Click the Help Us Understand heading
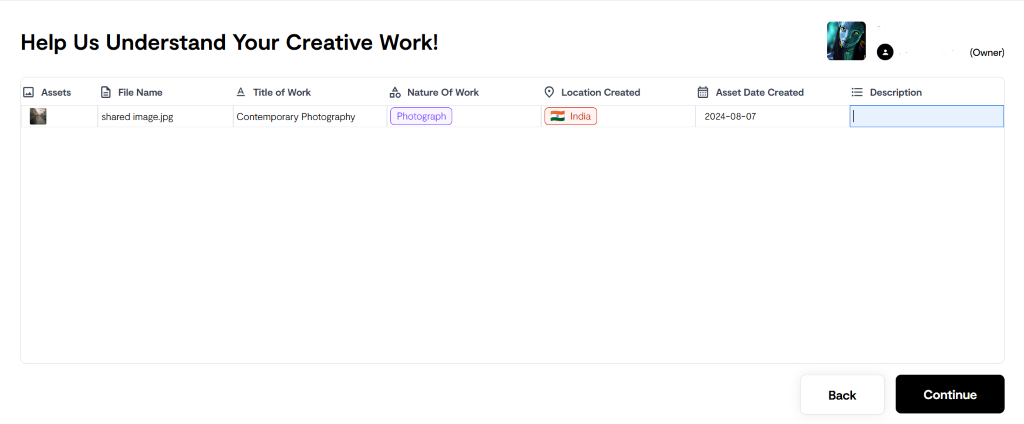The image size is (1024, 424). [x=229, y=42]
